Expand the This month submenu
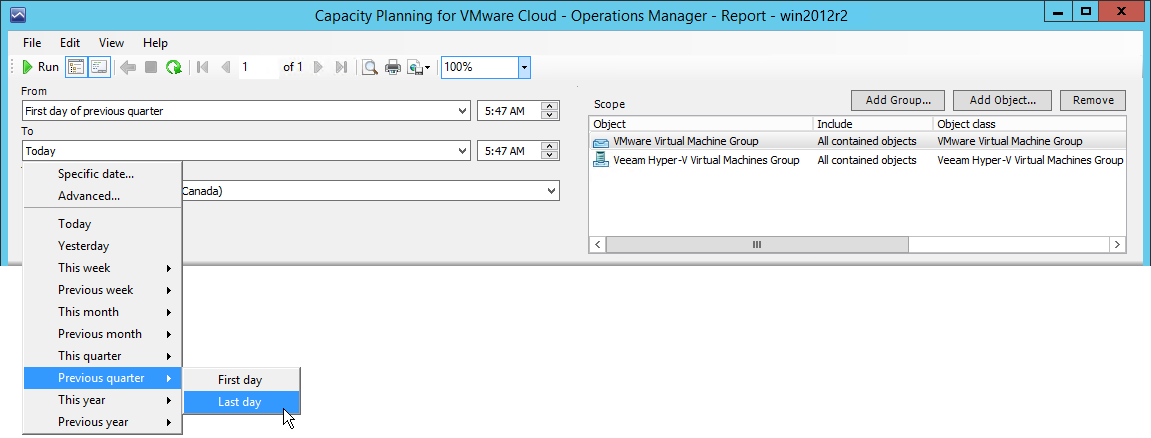 tap(103, 312)
